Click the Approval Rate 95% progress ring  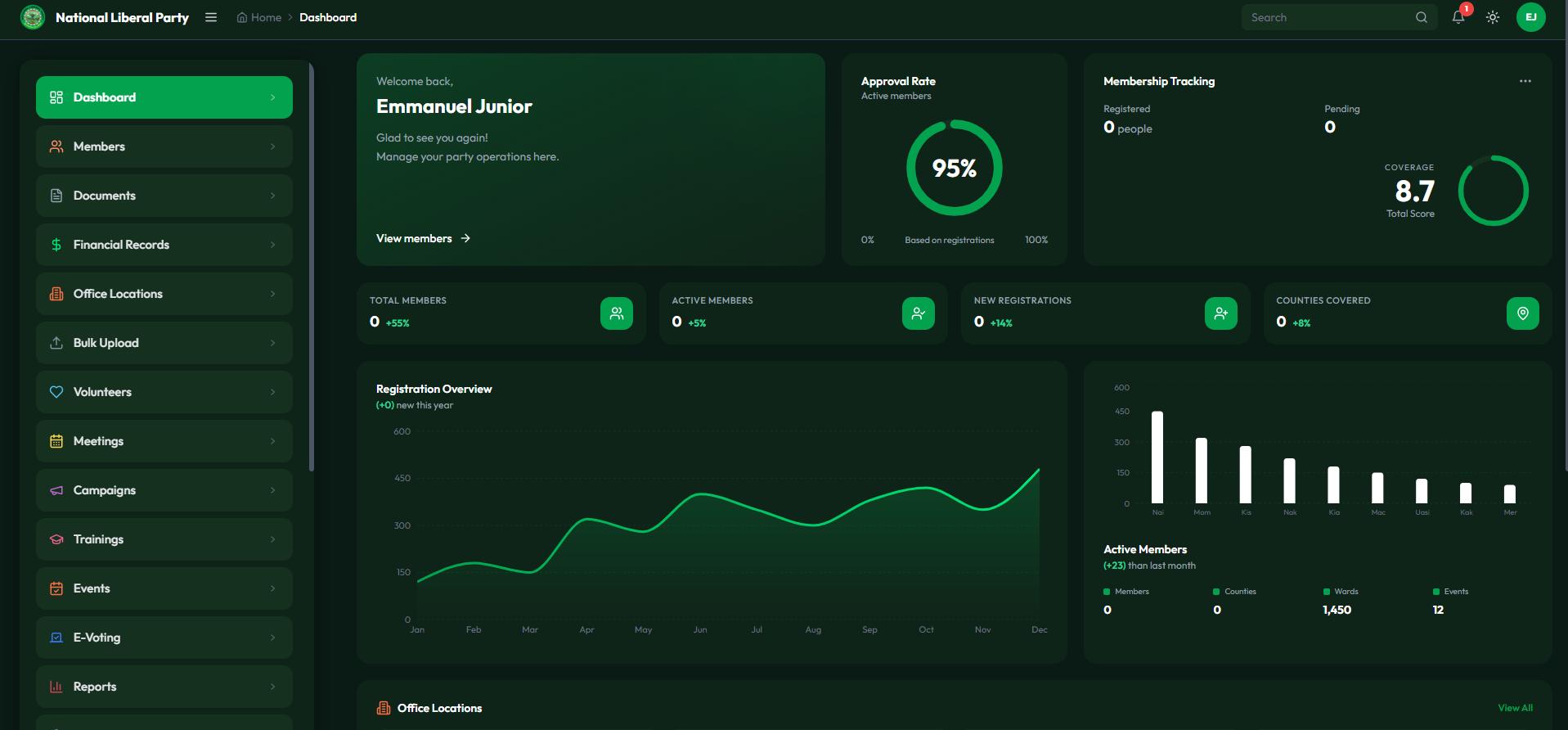pyautogui.click(x=954, y=168)
